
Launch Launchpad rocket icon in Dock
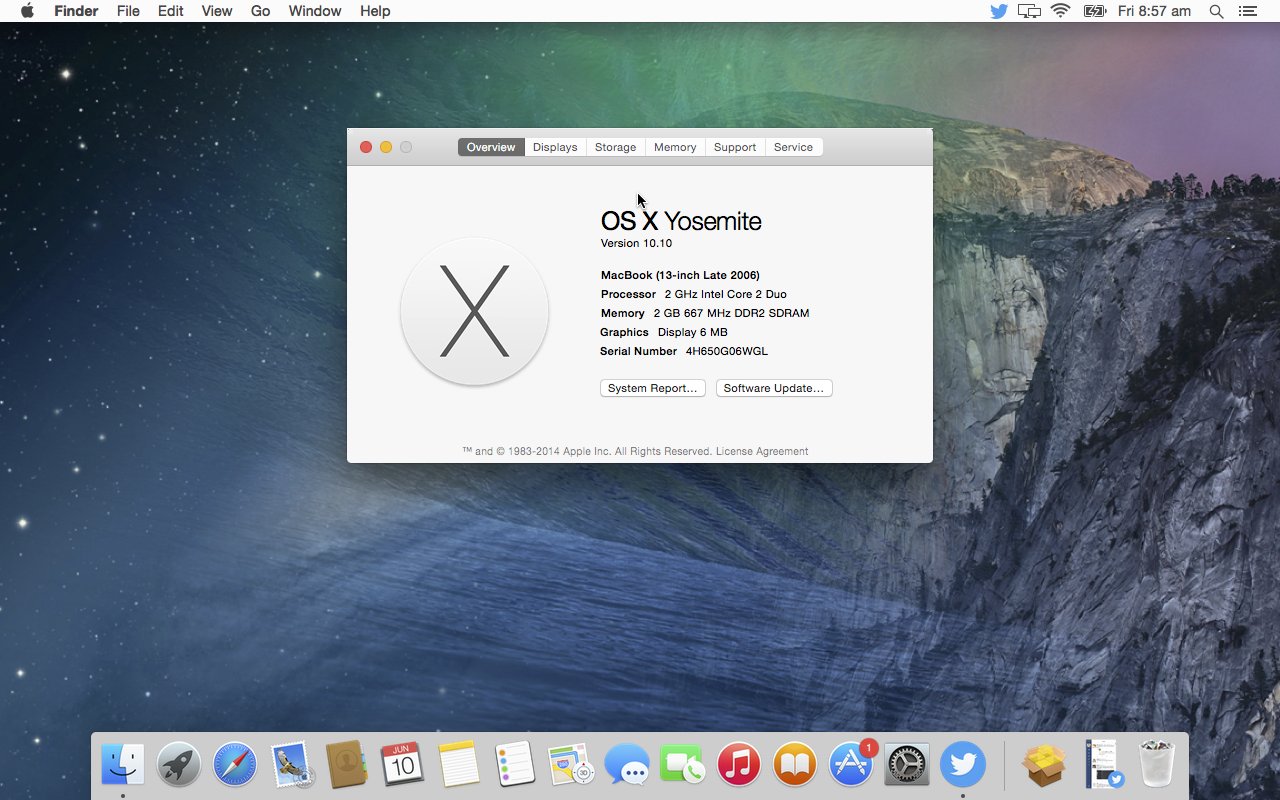click(180, 765)
